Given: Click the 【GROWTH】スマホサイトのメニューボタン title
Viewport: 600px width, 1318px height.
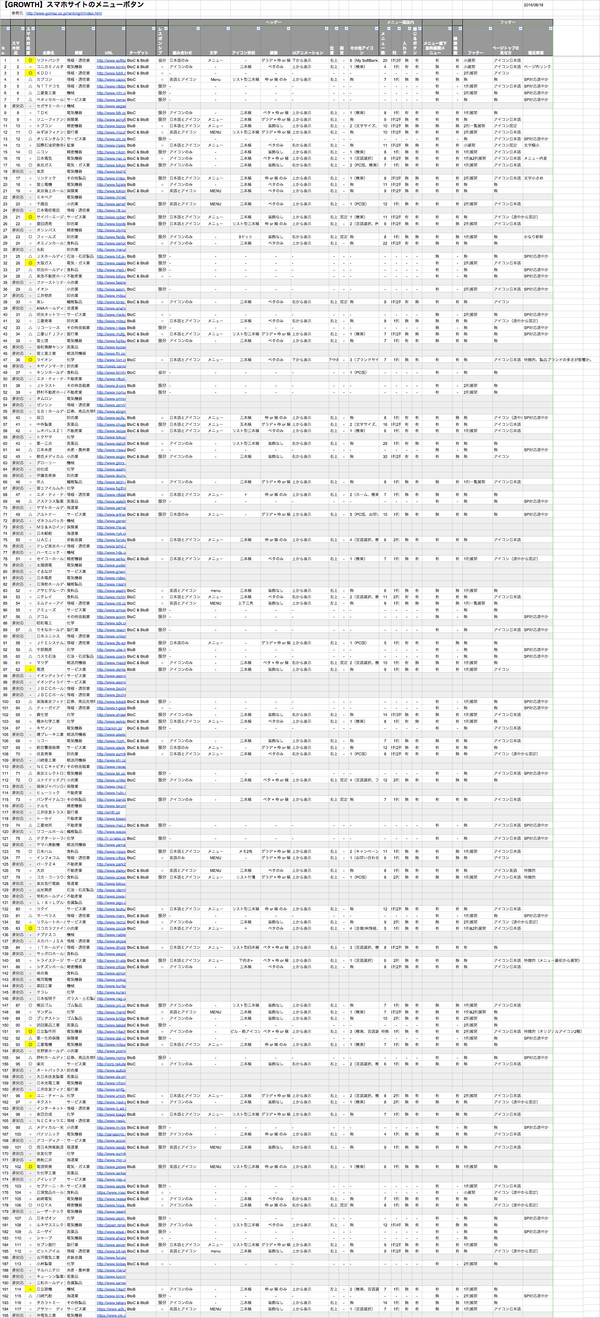Looking at the screenshot, I should click(75, 5).
